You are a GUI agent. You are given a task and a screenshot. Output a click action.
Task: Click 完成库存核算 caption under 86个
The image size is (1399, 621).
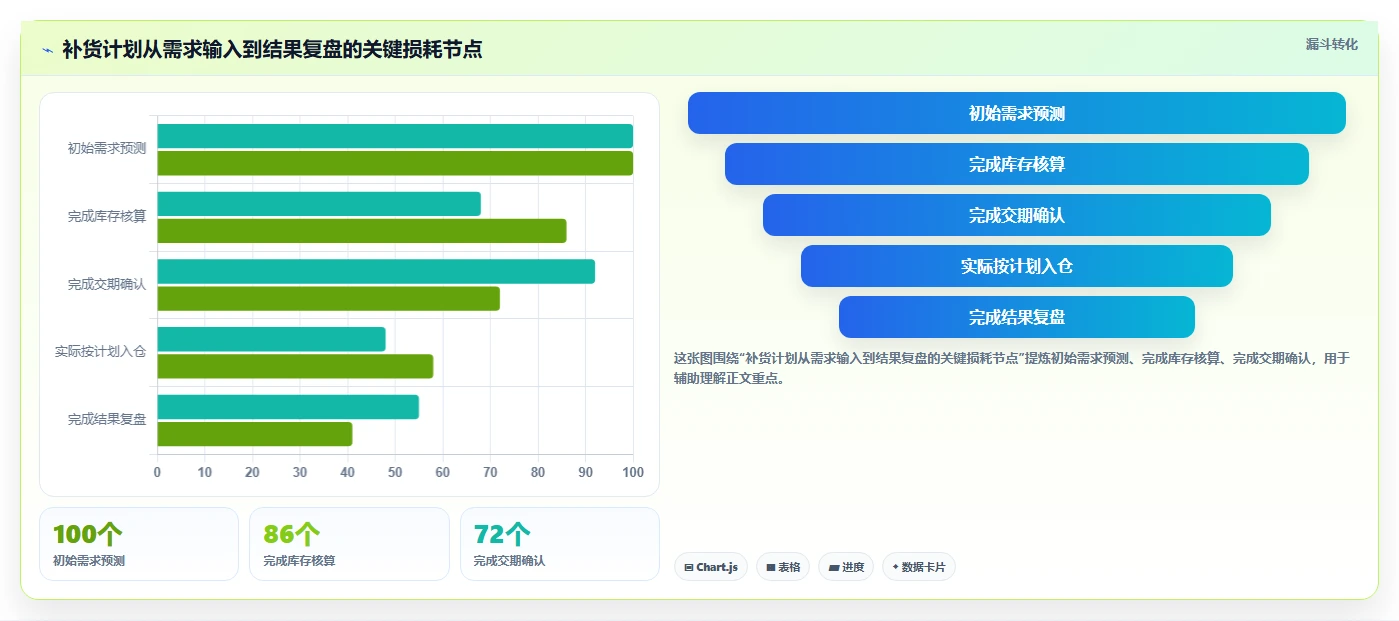click(x=299, y=561)
